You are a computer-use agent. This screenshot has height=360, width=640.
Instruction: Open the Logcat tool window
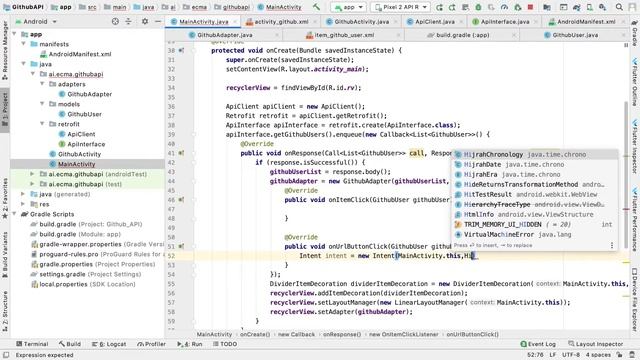pos(109,344)
